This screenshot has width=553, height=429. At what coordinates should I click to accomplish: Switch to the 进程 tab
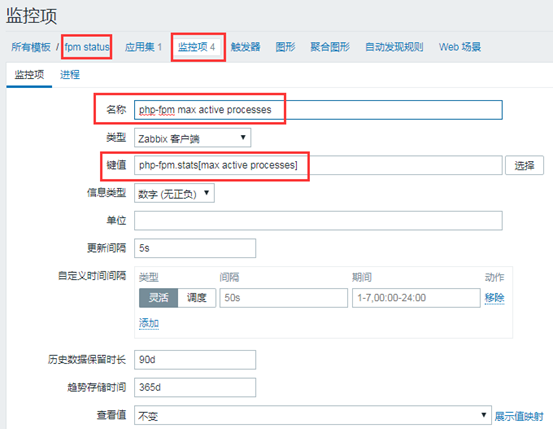point(70,74)
